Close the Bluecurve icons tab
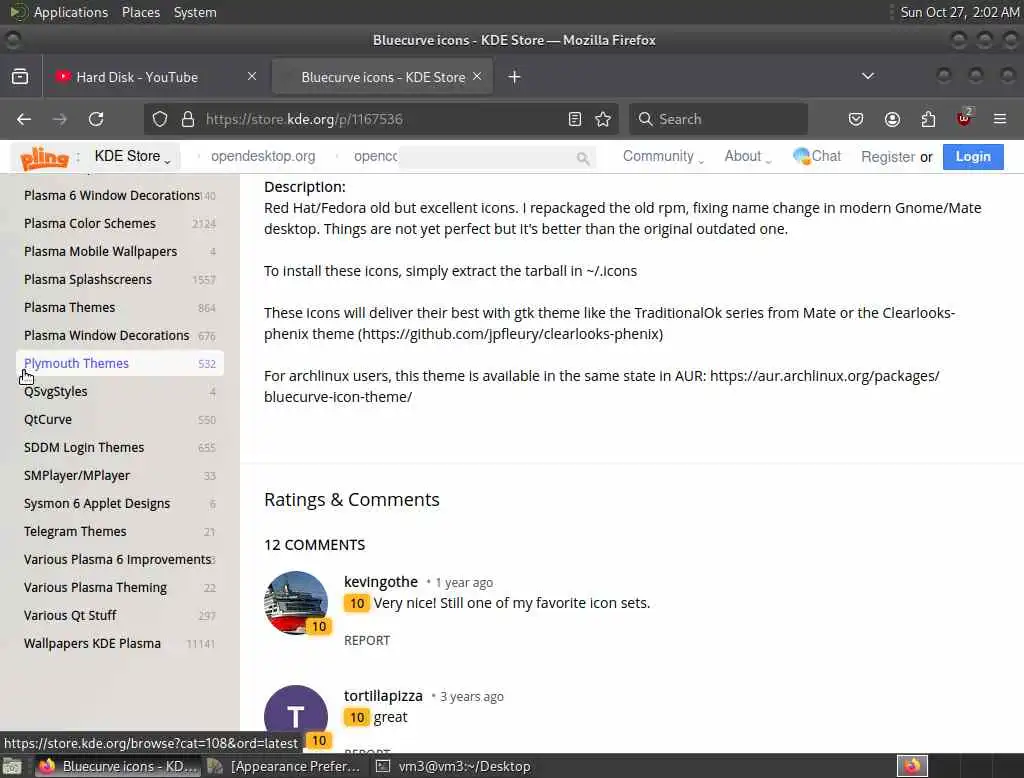Screen dimensions: 1024x778 click(x=477, y=76)
